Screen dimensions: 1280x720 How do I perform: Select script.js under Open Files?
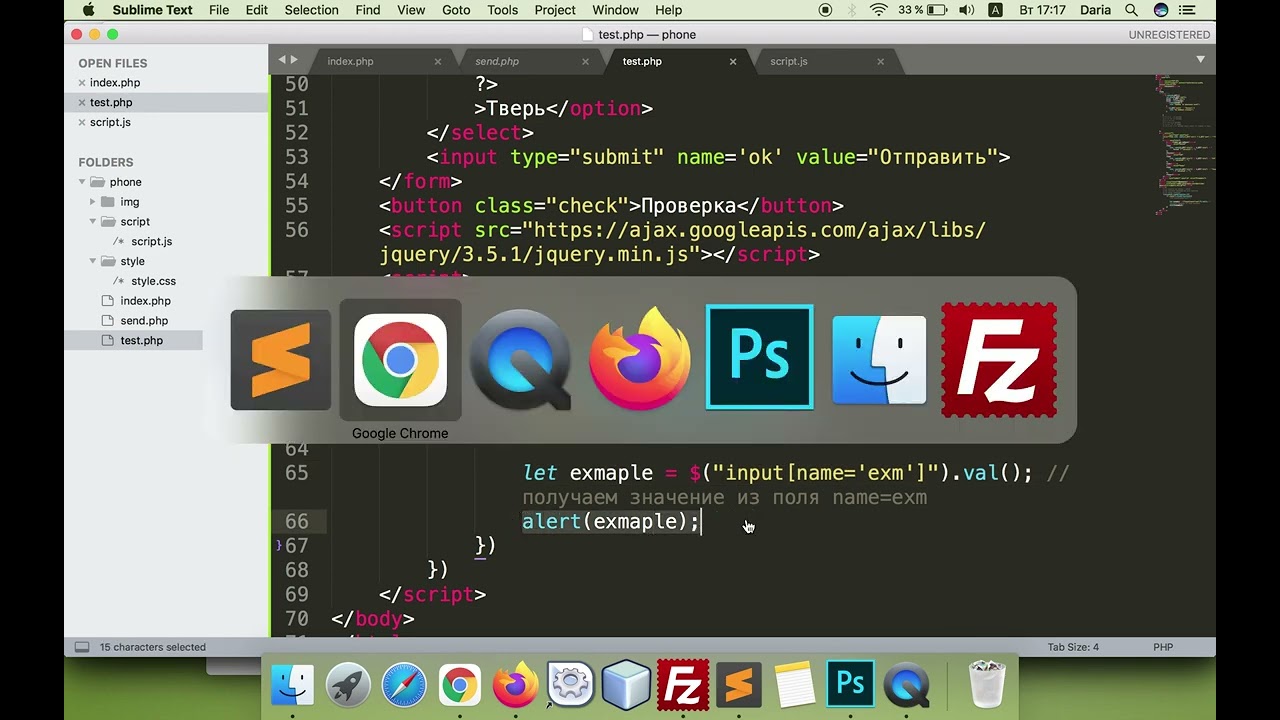click(x=110, y=122)
